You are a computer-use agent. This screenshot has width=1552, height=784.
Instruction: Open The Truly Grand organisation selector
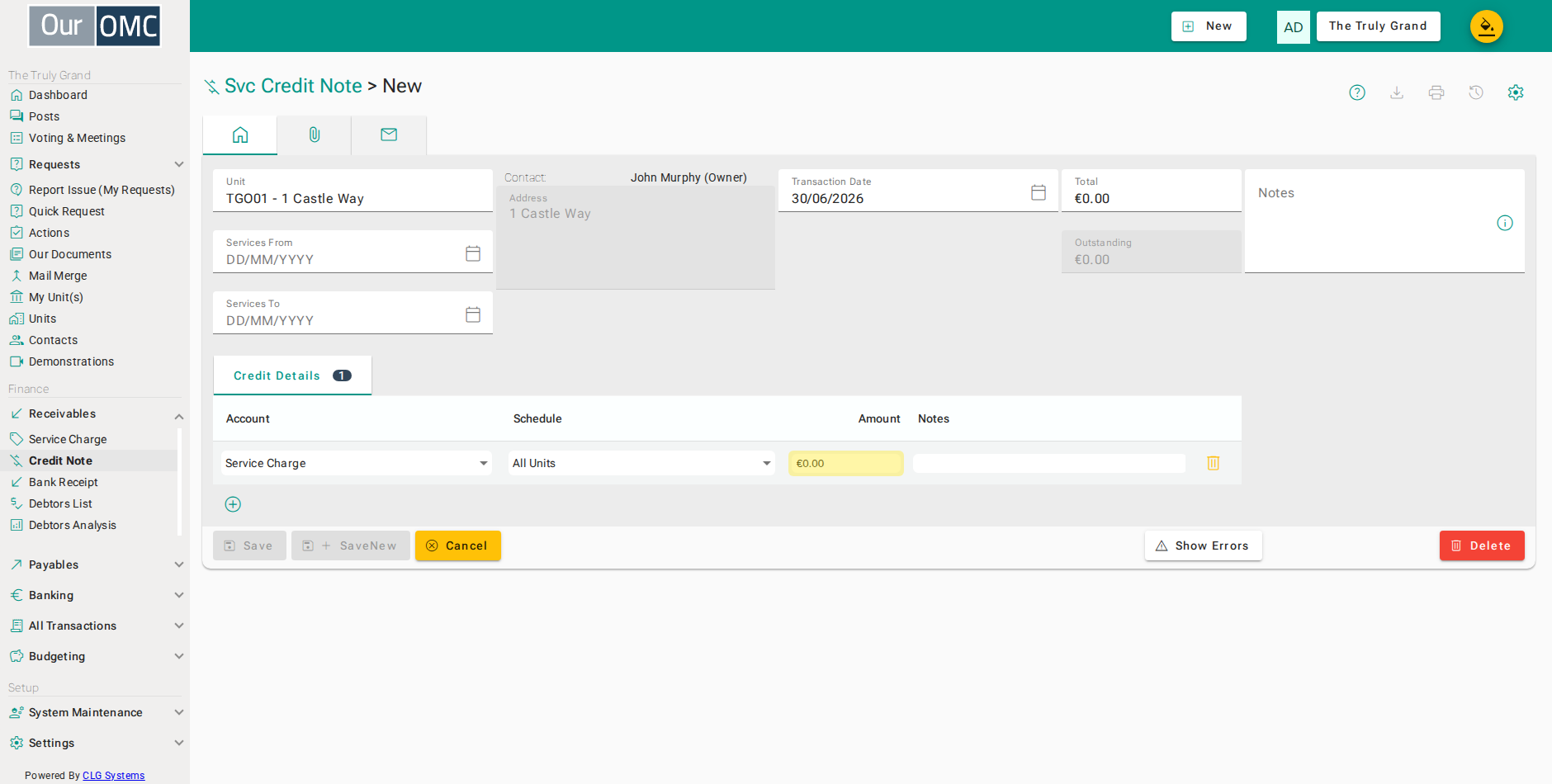pyautogui.click(x=1378, y=26)
